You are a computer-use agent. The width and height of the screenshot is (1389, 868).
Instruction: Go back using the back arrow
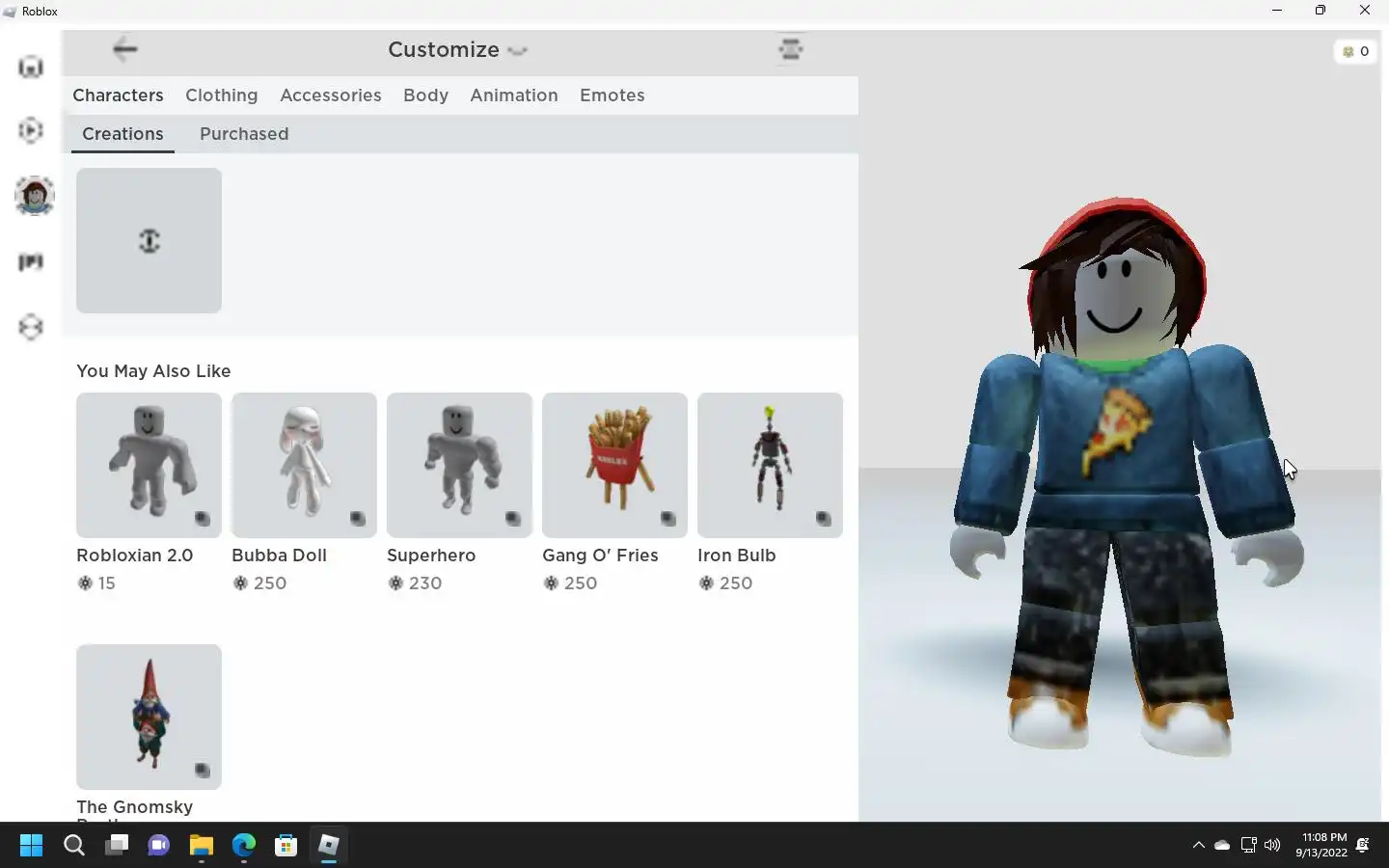tap(125, 49)
